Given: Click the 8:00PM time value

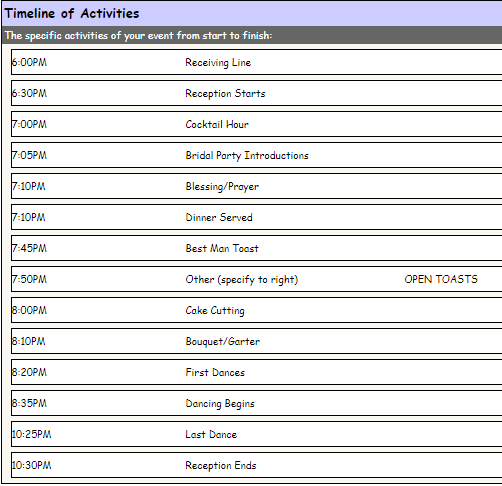Looking at the screenshot, I should point(29,310).
